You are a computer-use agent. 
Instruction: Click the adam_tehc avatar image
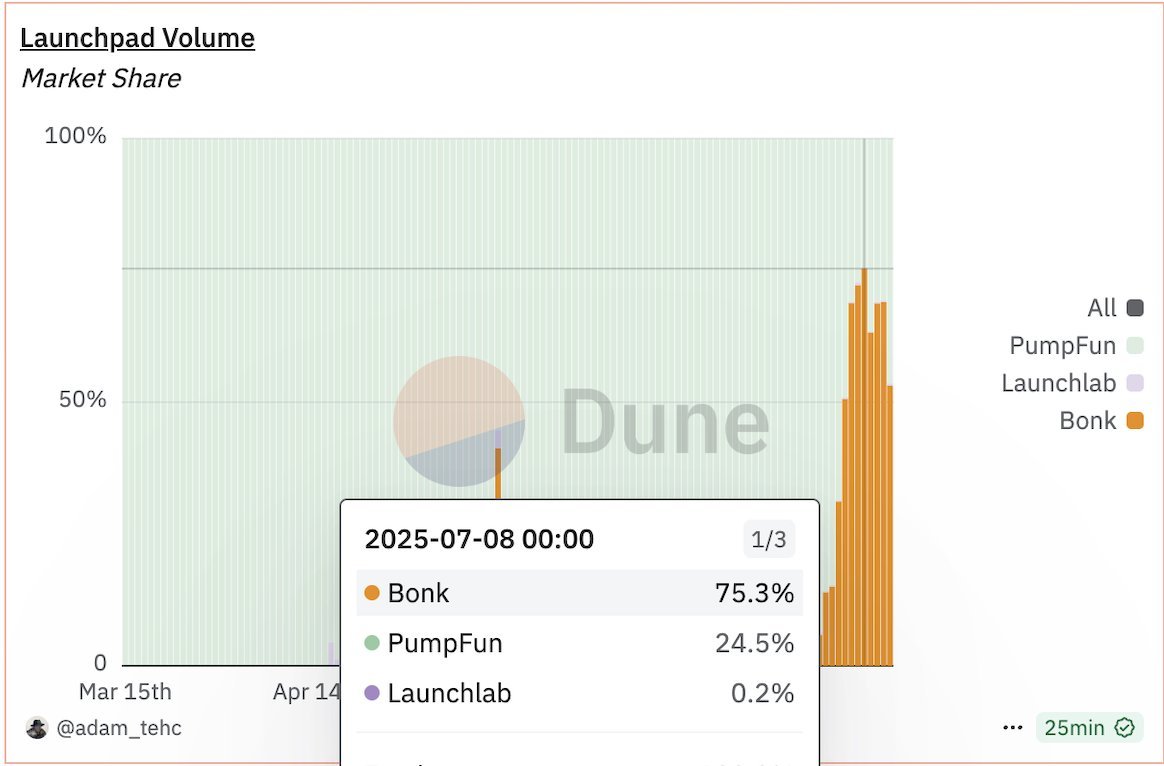pyautogui.click(x=36, y=728)
